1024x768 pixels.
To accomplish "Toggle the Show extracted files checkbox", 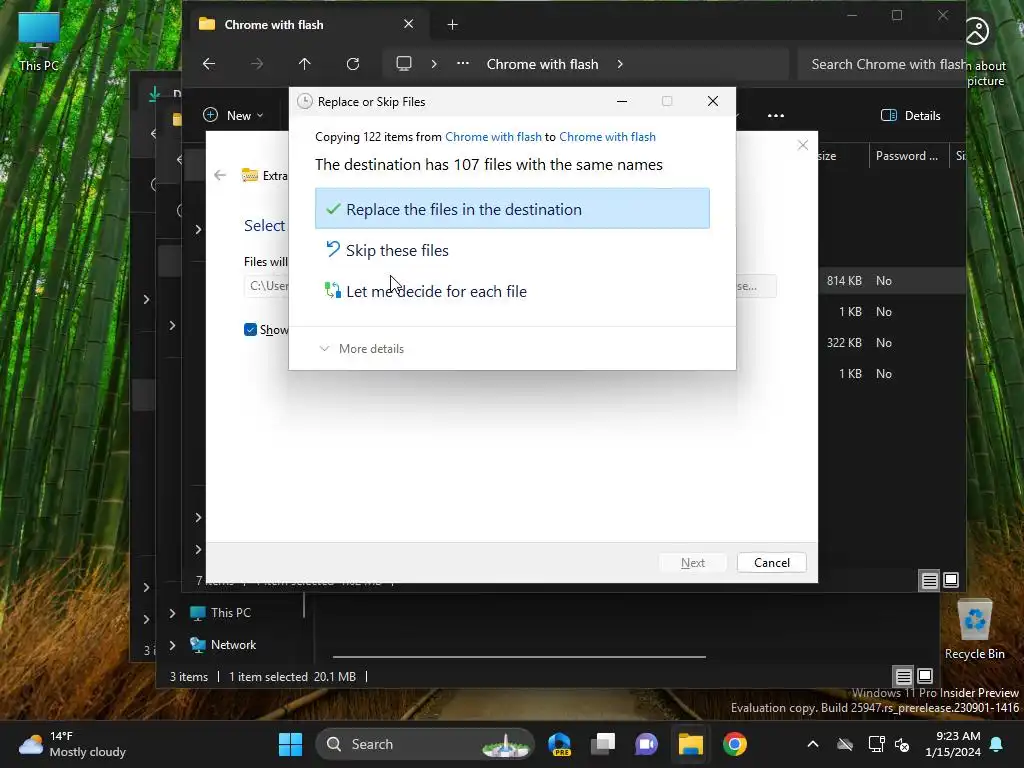I will [x=250, y=330].
